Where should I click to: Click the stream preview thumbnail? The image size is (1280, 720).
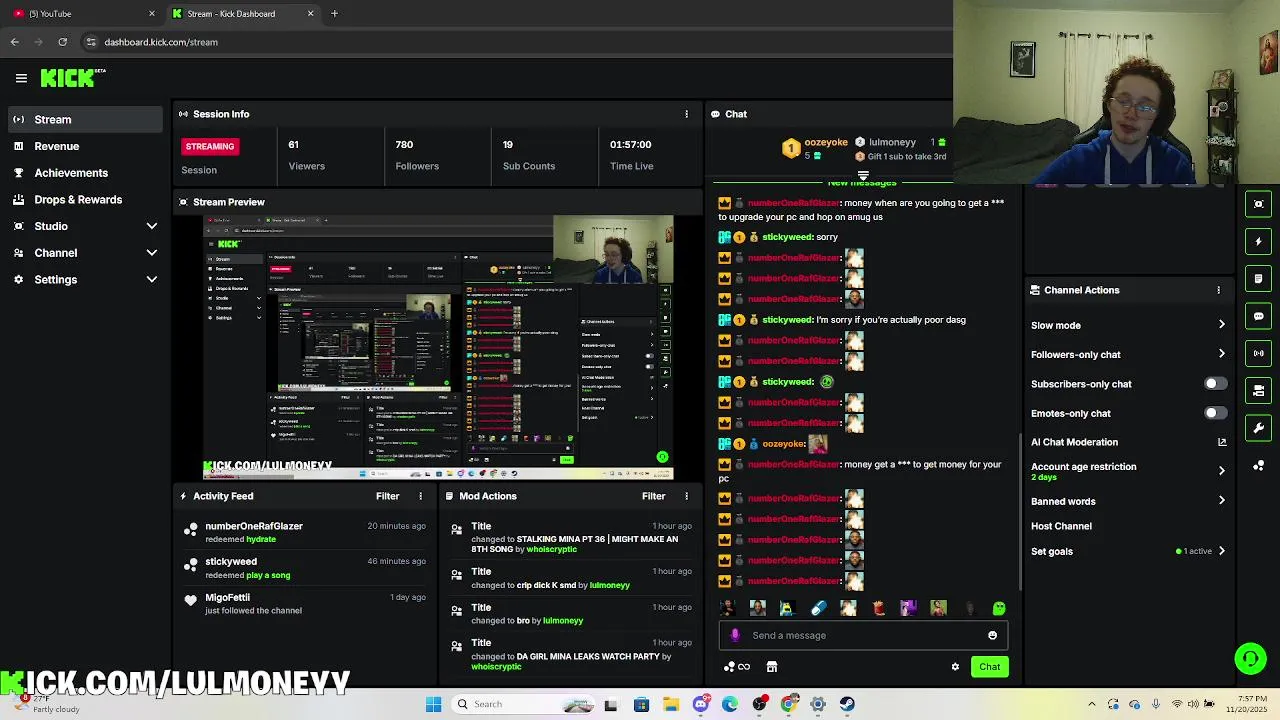(438, 348)
